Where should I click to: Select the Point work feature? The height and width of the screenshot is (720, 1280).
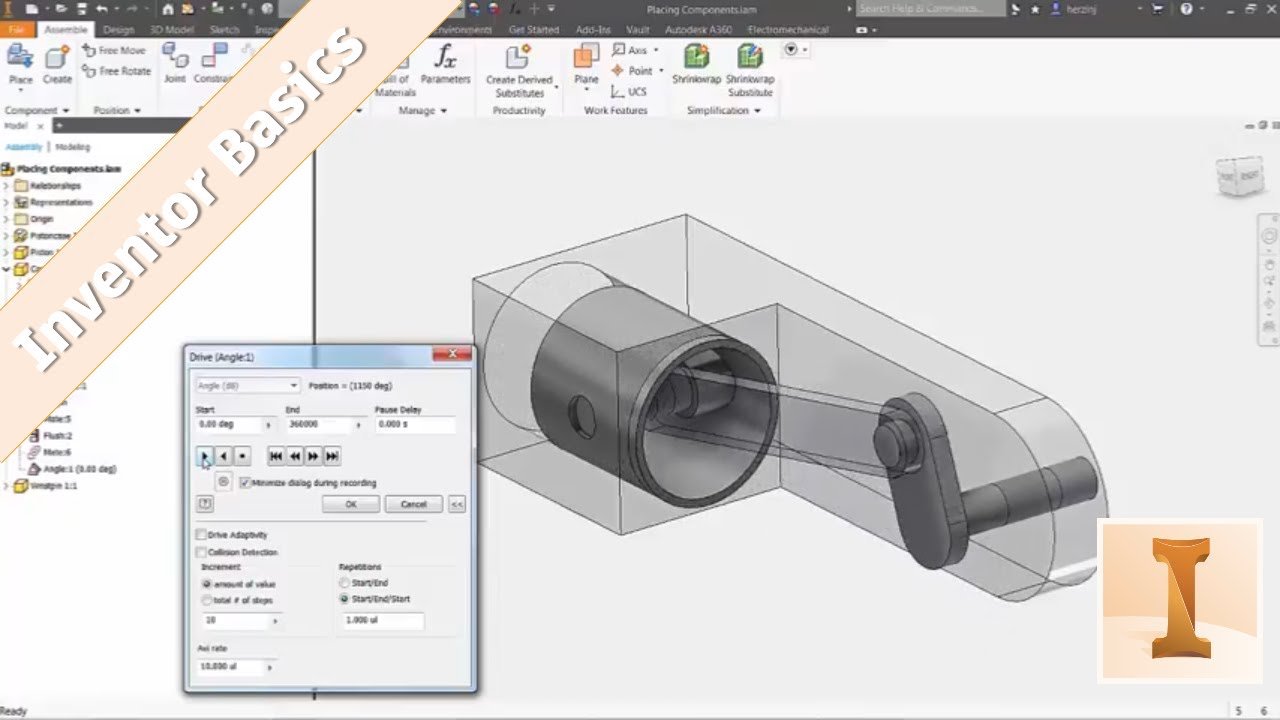pyautogui.click(x=634, y=71)
